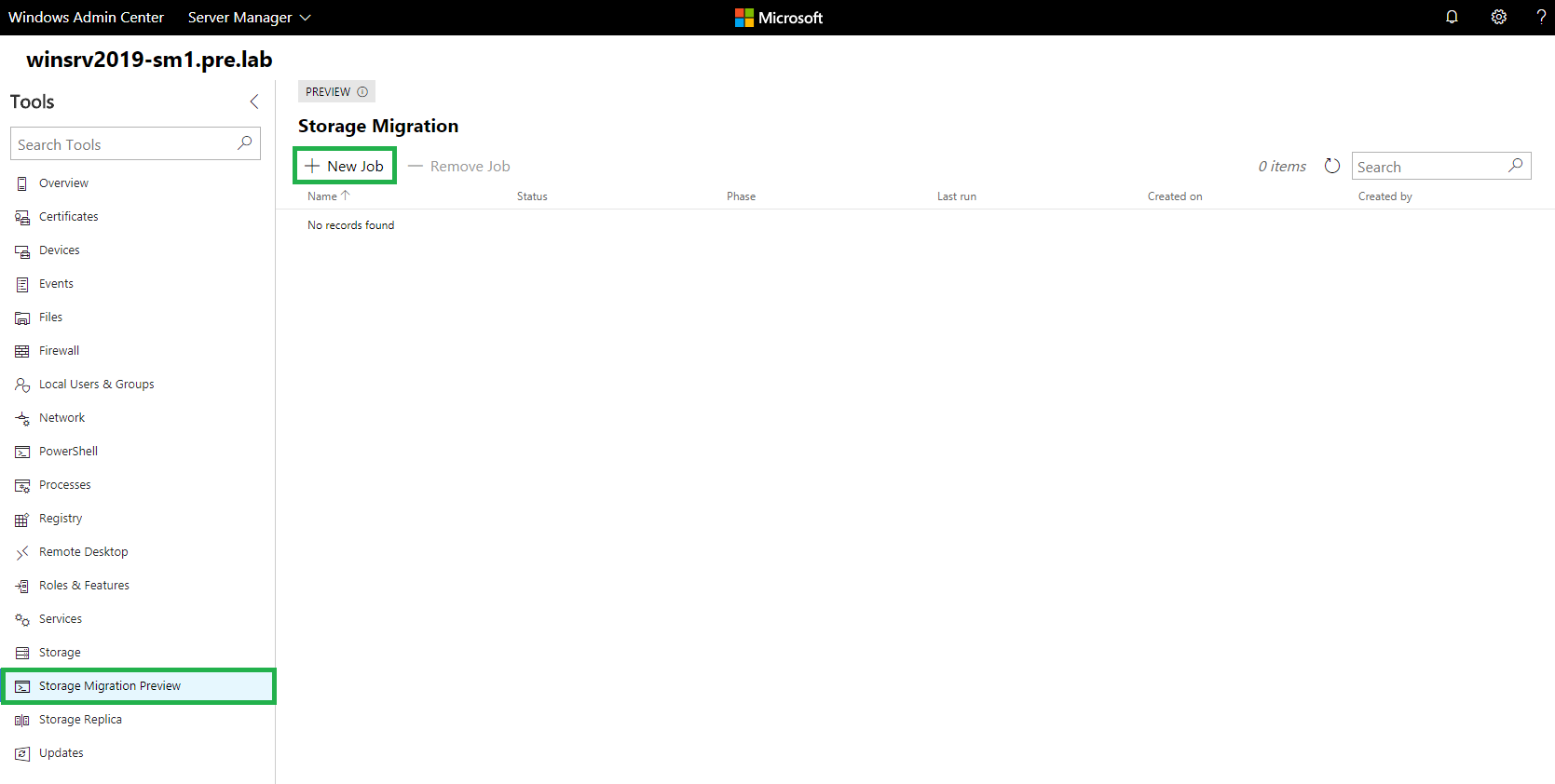The width and height of the screenshot is (1555, 784).
Task: Focus the Search Tools field
Action: 135,143
